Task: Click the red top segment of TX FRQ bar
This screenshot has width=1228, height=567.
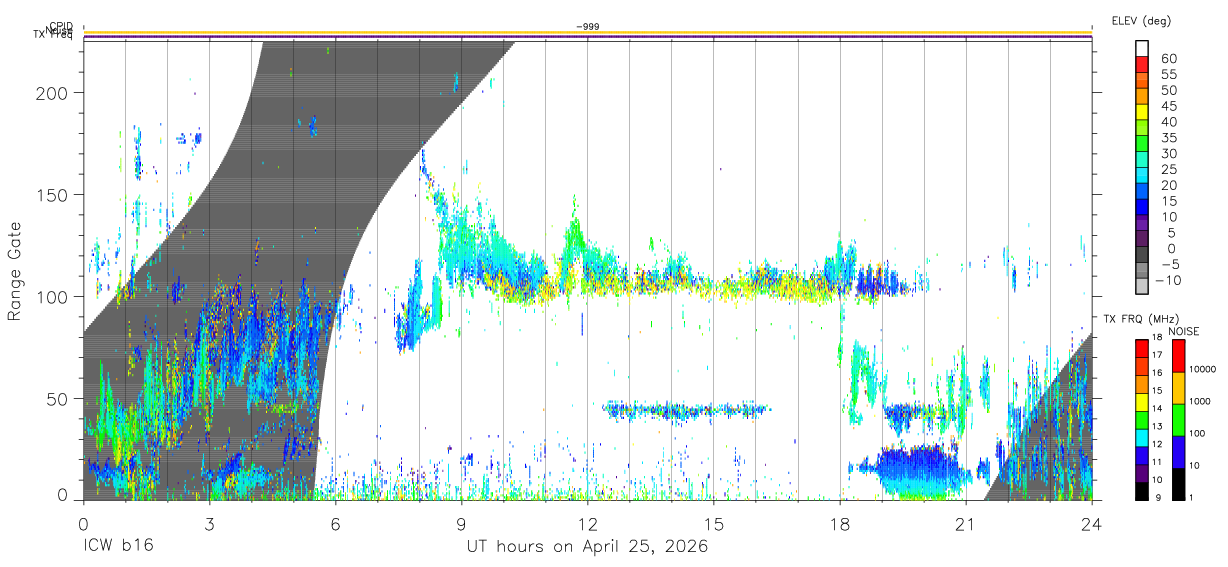Action: tap(1142, 348)
